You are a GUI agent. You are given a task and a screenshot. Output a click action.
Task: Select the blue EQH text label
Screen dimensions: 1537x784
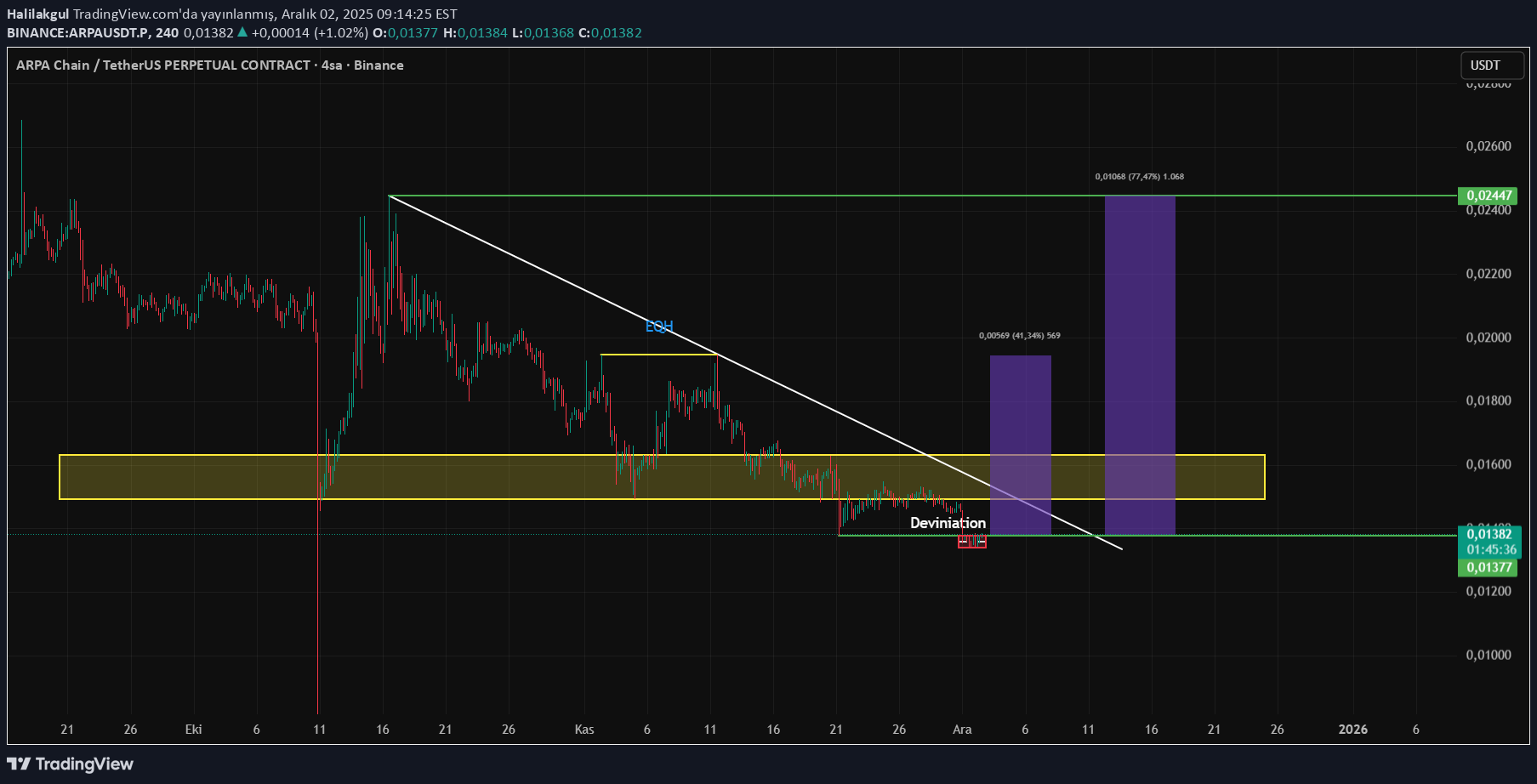(658, 327)
